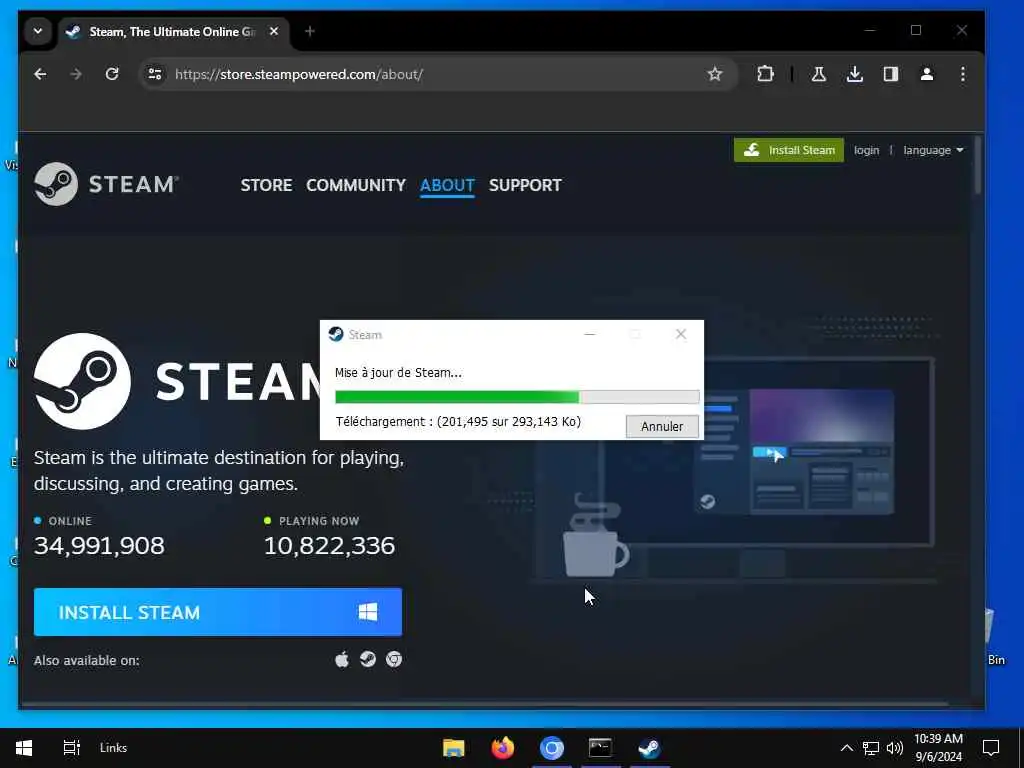Open the STORE menu
1024x768 pixels.
[266, 185]
